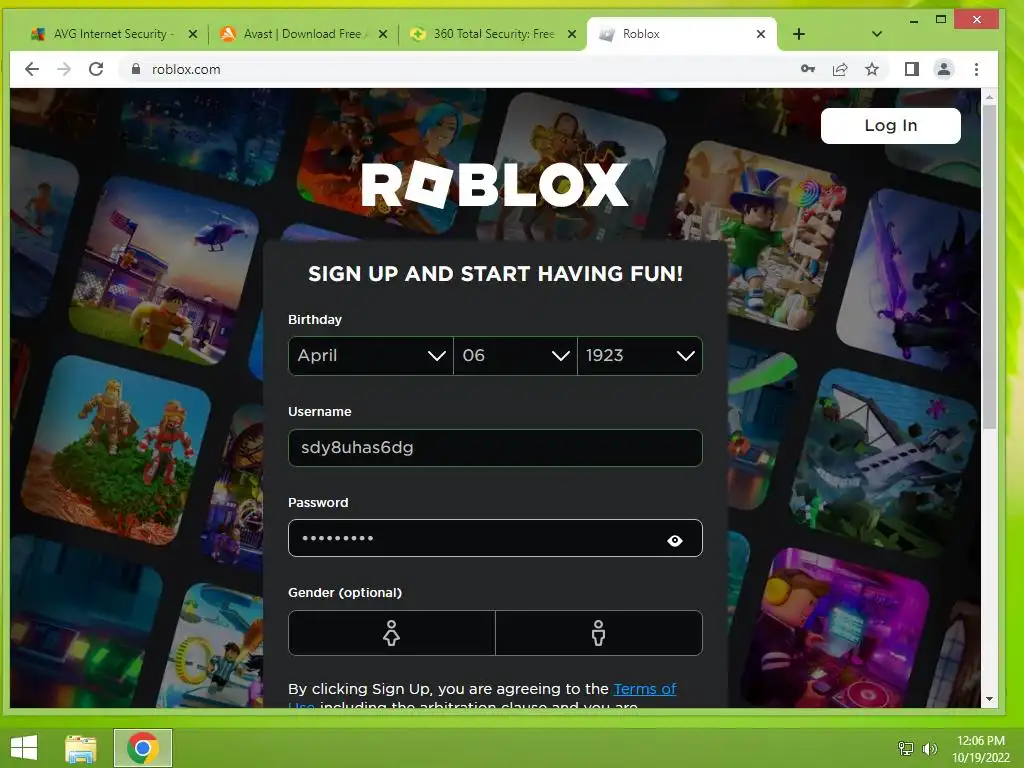Open the birthday month dropdown showing April
This screenshot has width=1024, height=768.
coord(370,356)
